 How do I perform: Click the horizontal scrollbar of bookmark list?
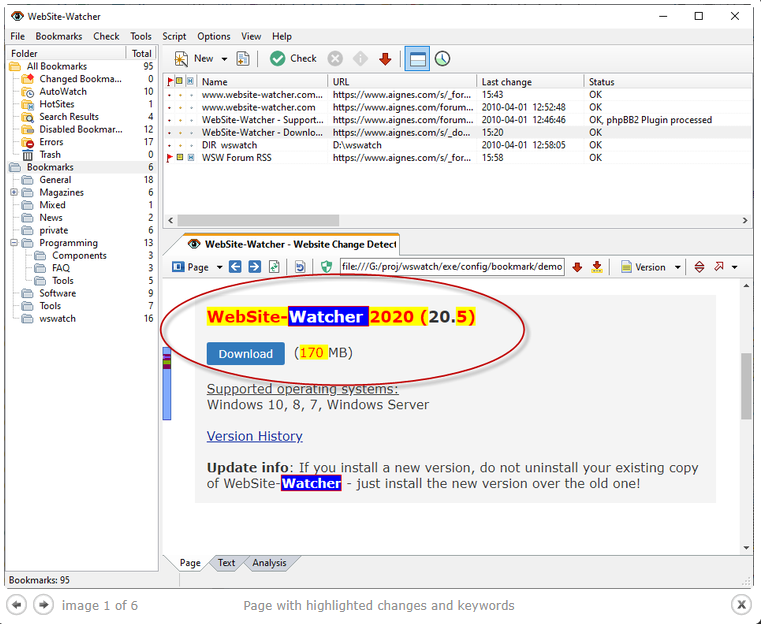[258, 220]
